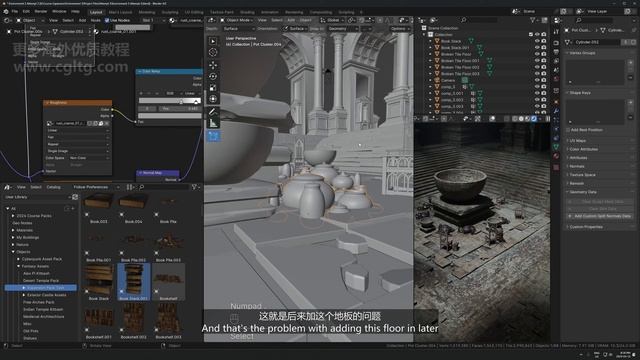The image size is (640, 360).
Task: Select Desert Temple Pack catalog item
Action: [x=41, y=281]
